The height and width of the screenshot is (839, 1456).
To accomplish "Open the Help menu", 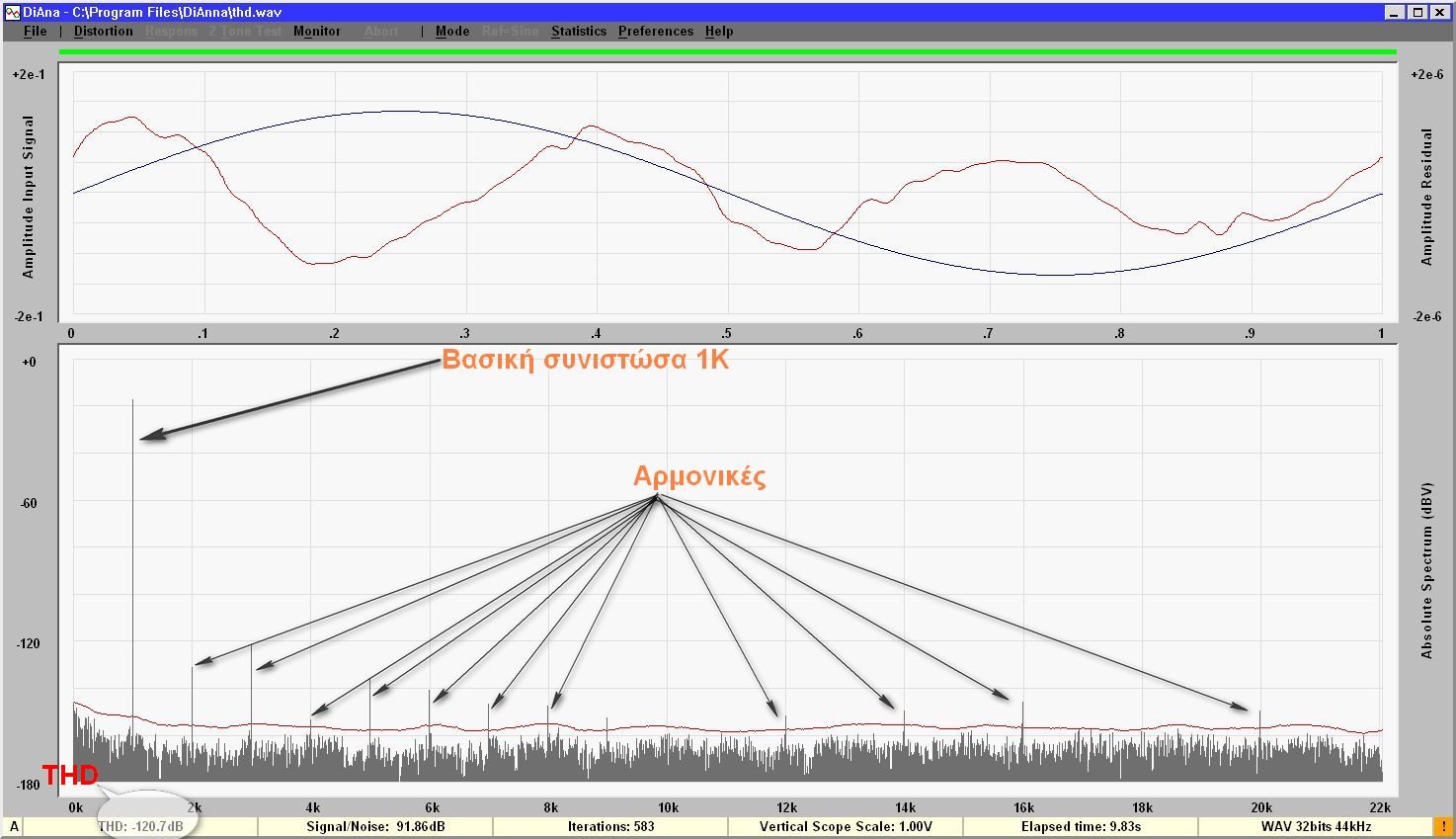I will pos(719,32).
